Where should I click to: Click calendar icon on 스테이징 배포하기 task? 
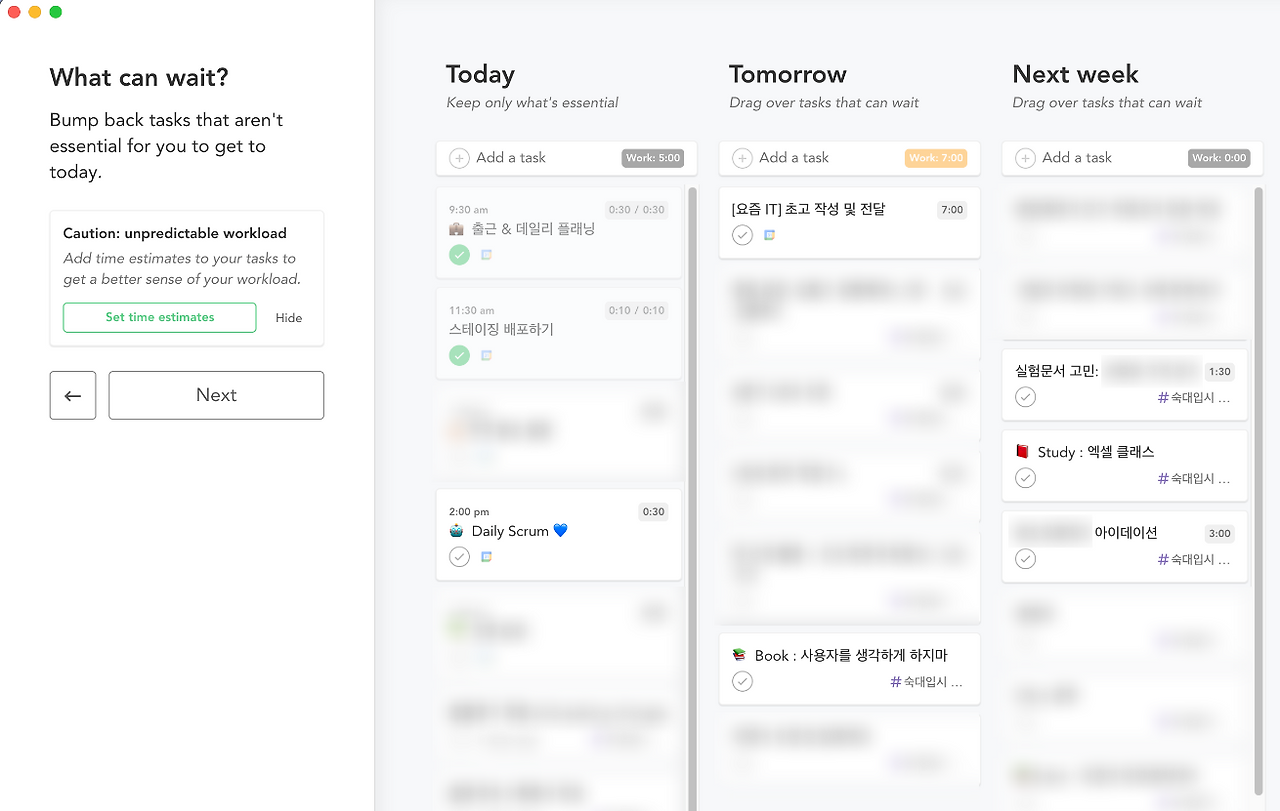pyautogui.click(x=487, y=355)
